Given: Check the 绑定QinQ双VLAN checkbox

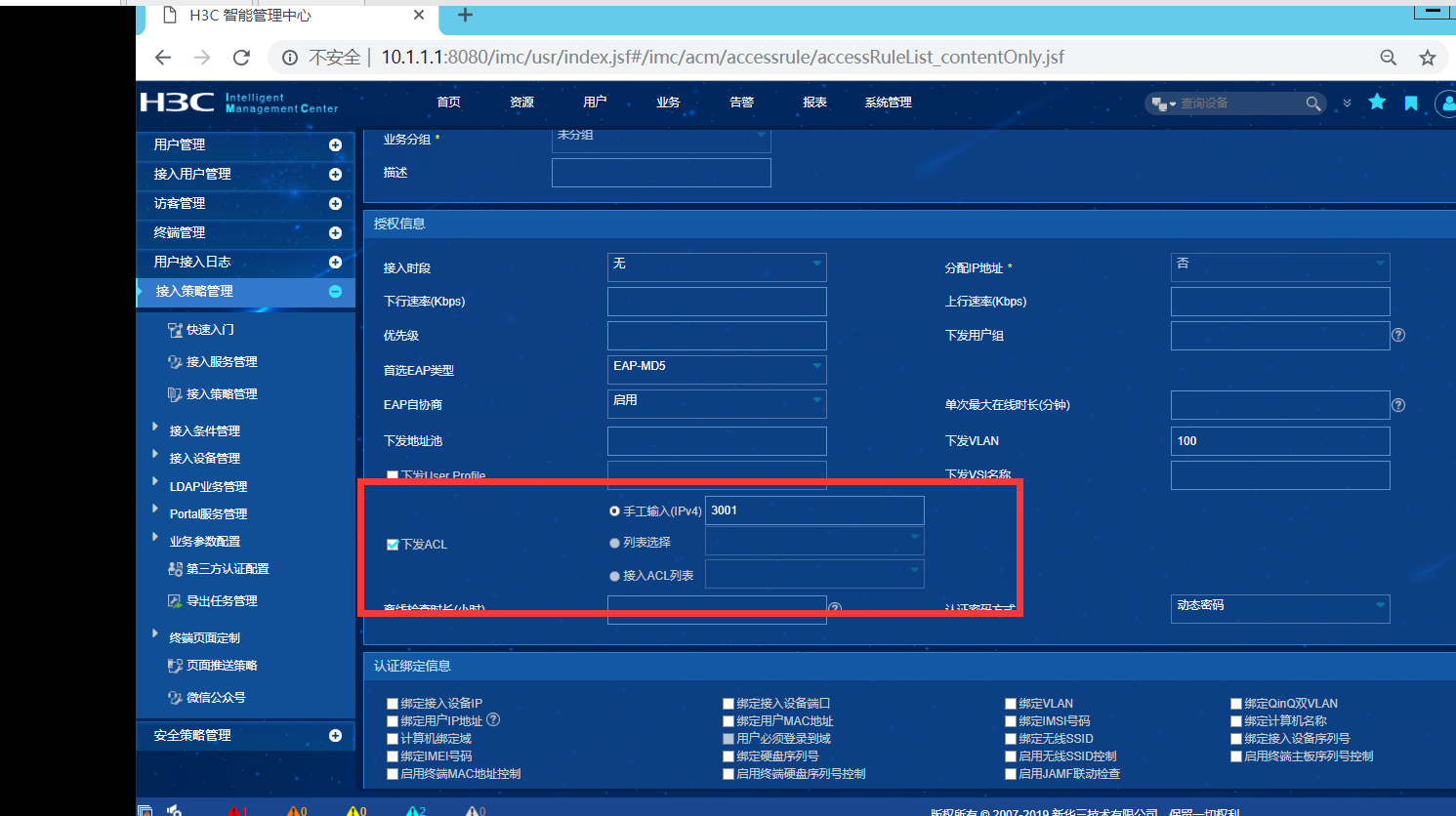Looking at the screenshot, I should pyautogui.click(x=1236, y=703).
